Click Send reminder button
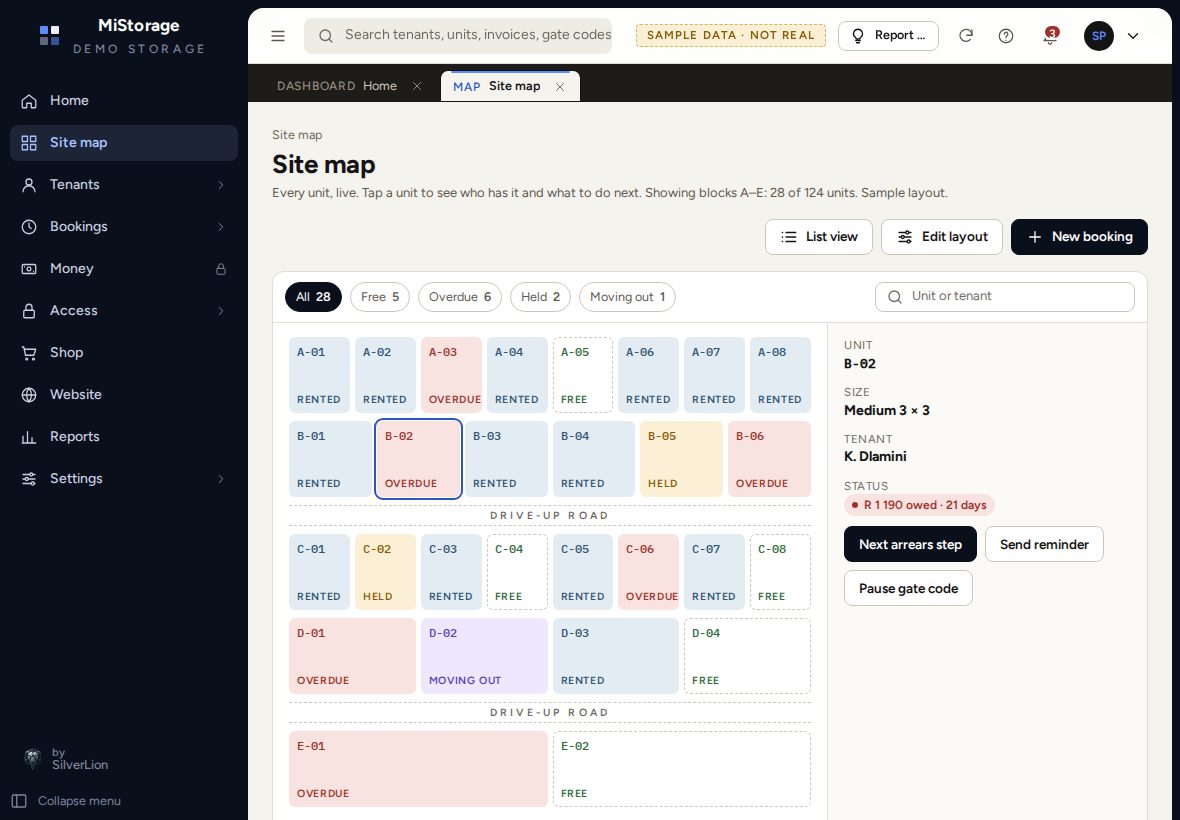The image size is (1180, 820). tap(1045, 544)
